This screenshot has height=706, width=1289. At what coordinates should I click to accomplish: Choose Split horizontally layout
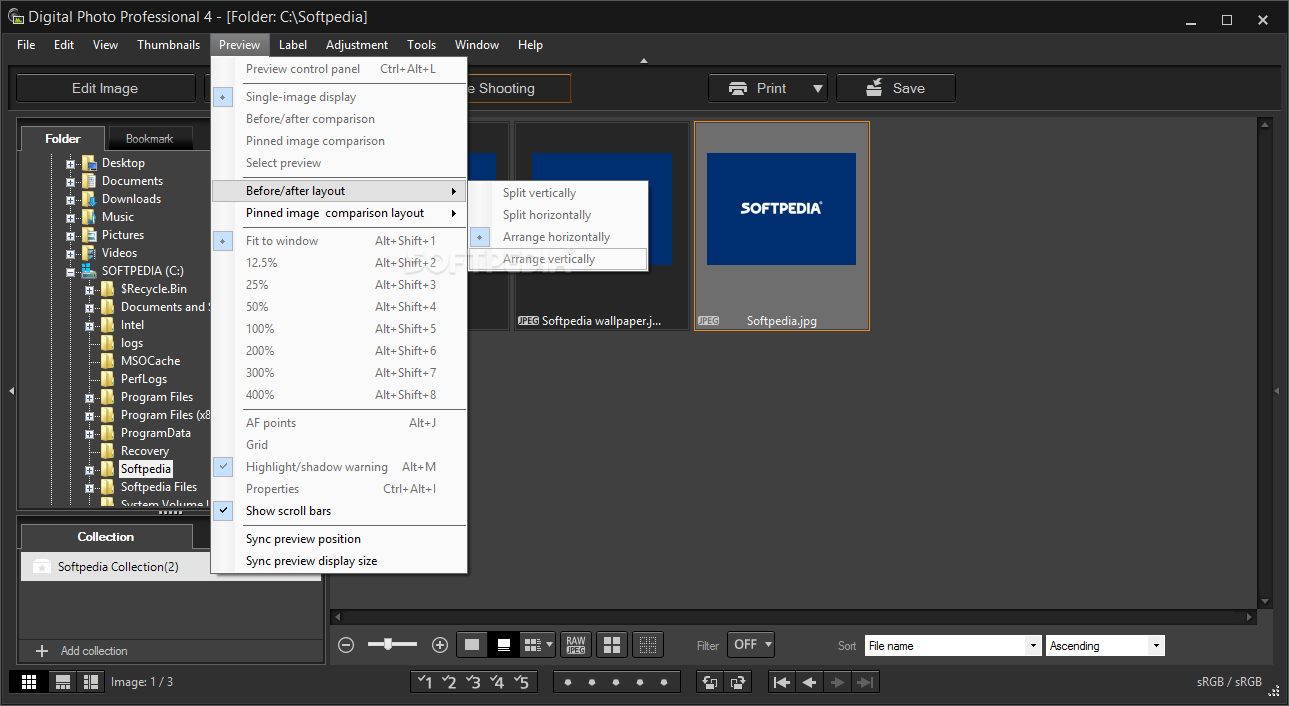pos(558,215)
